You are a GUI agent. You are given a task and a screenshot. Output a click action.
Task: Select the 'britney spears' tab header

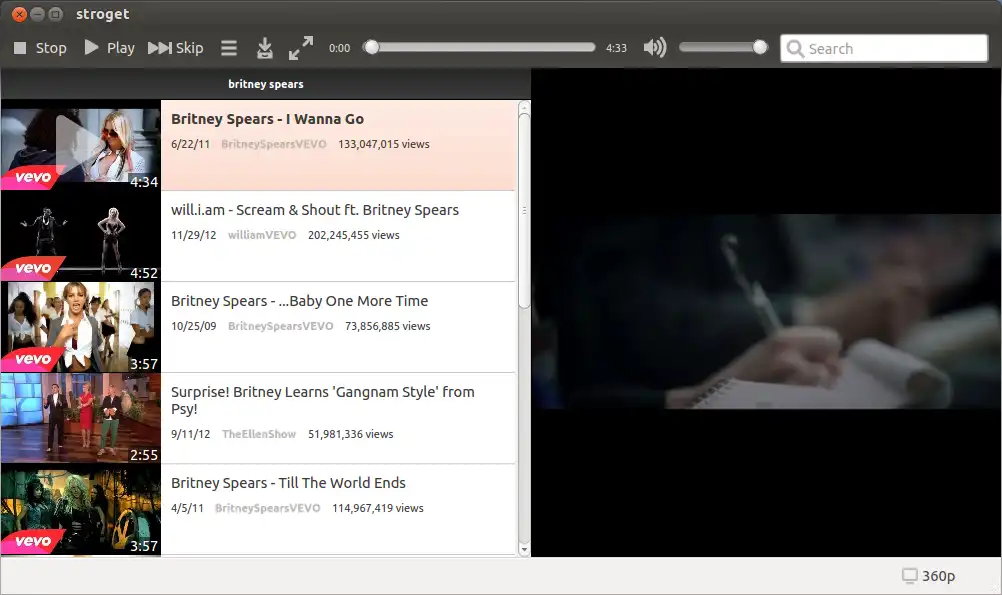click(266, 84)
